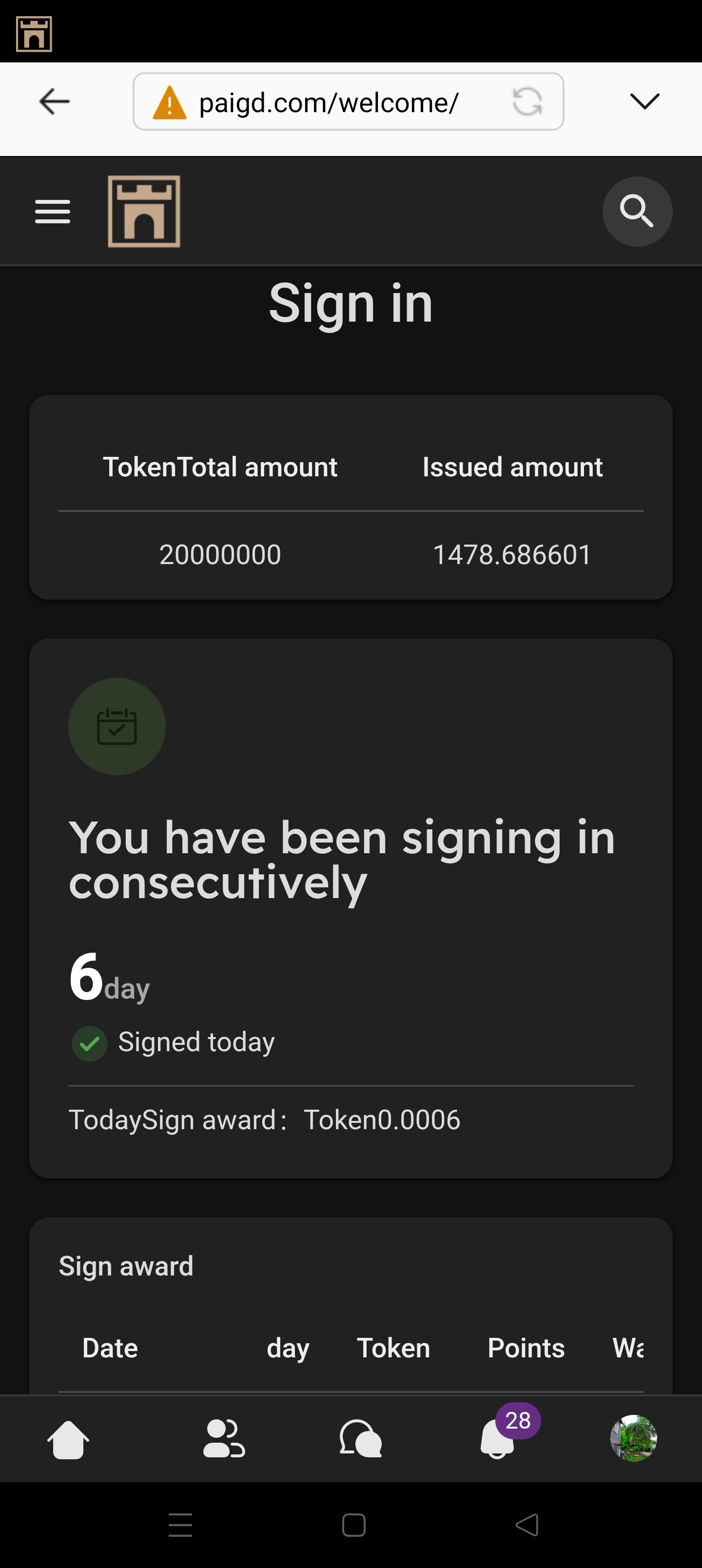Screen dimensions: 702x1568
Task: Open the chat messages tab
Action: (x=360, y=1439)
